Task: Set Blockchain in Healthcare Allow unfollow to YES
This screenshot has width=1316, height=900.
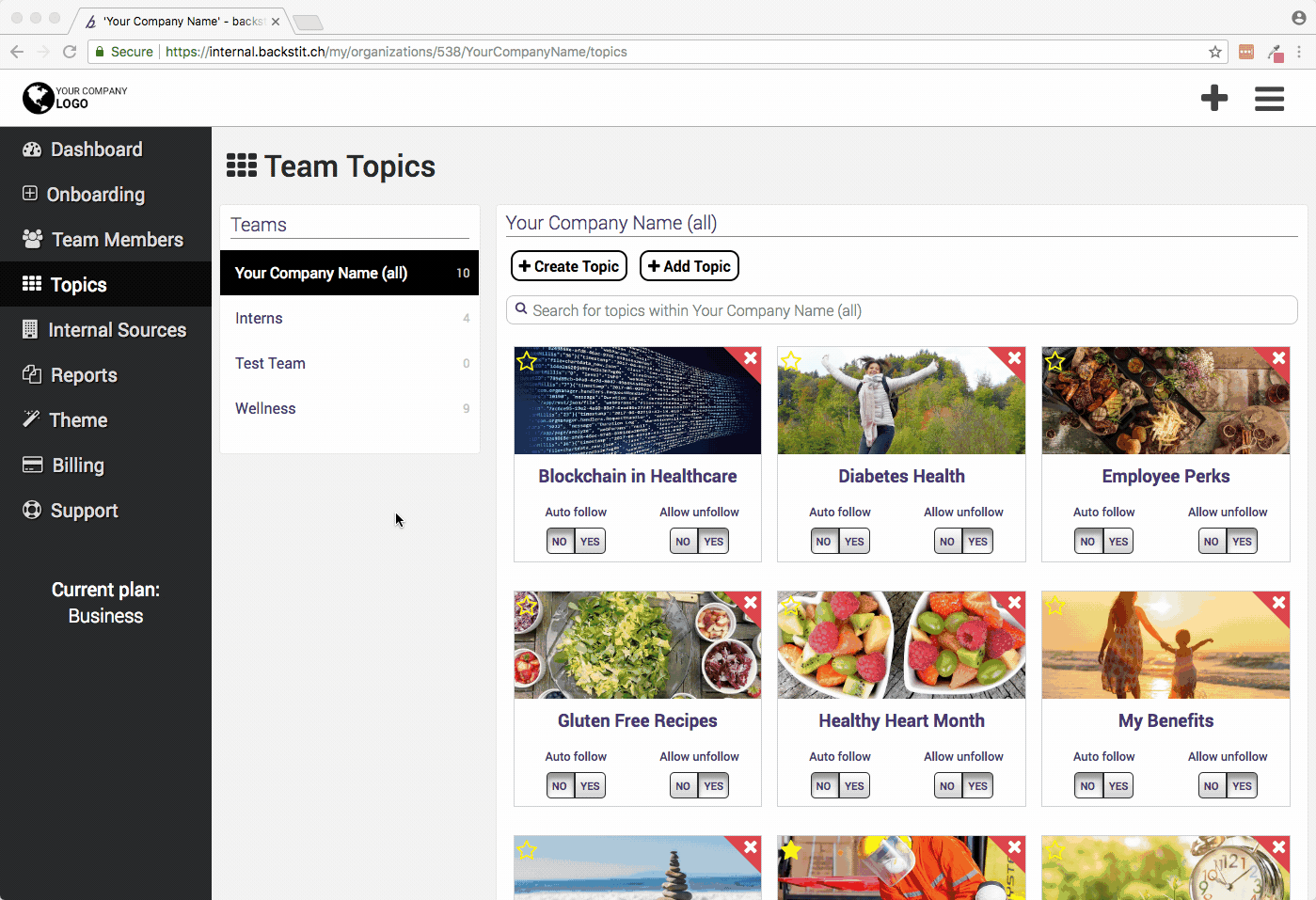Action: click(x=714, y=541)
